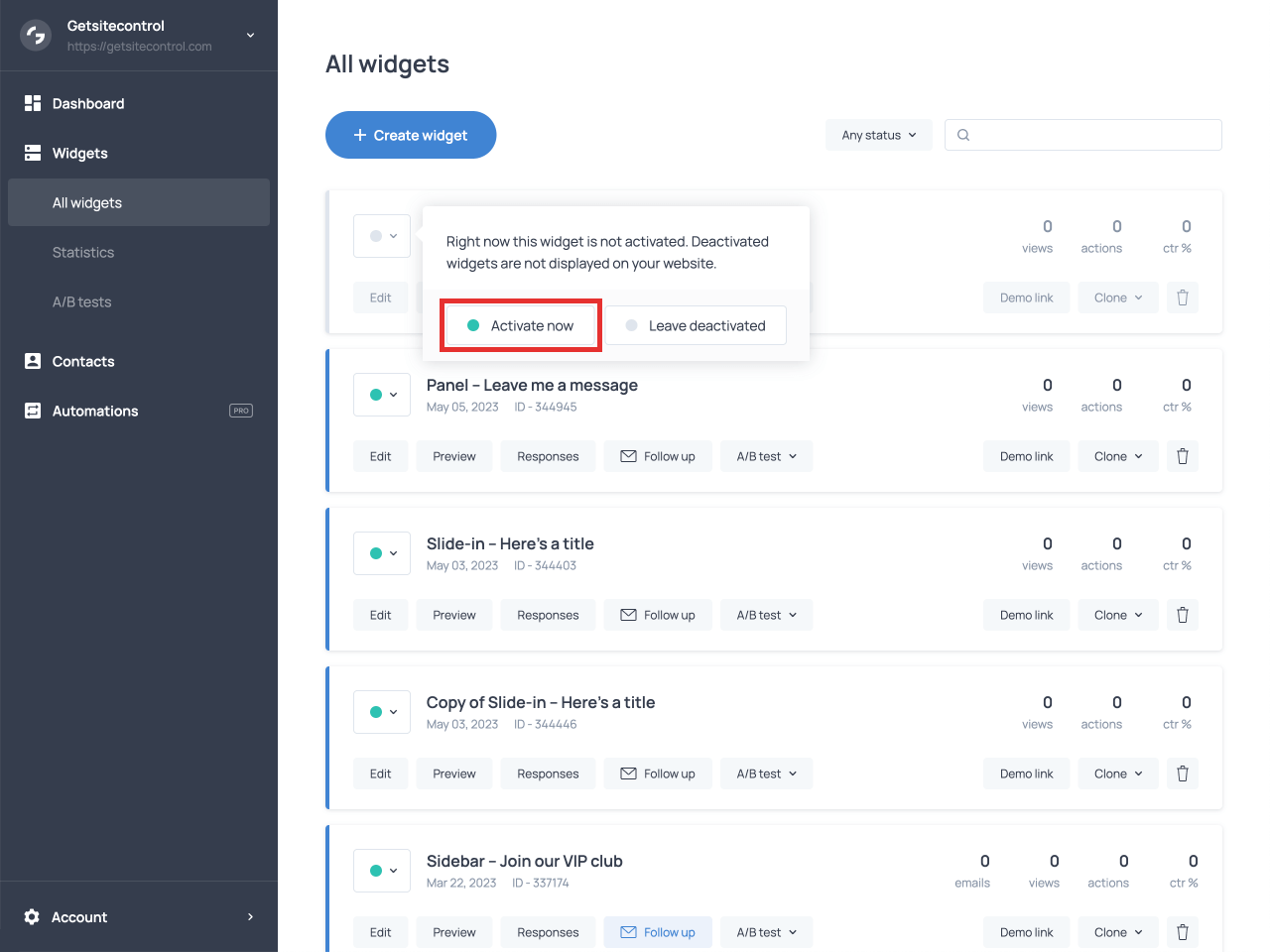This screenshot has width=1270, height=952.
Task: Click the Dashboard icon in sidebar
Action: (33, 103)
